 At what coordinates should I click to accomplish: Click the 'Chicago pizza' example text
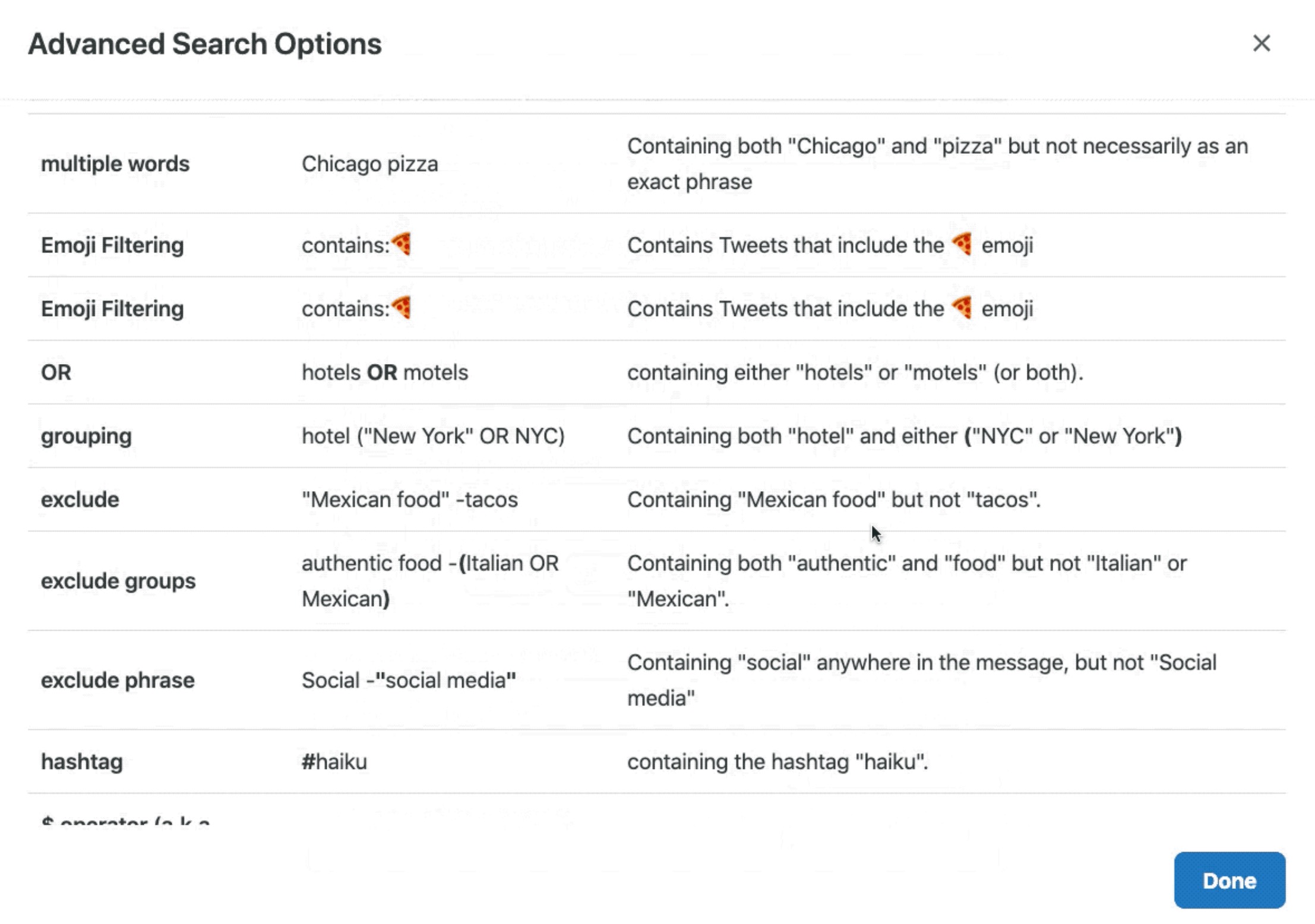point(369,164)
